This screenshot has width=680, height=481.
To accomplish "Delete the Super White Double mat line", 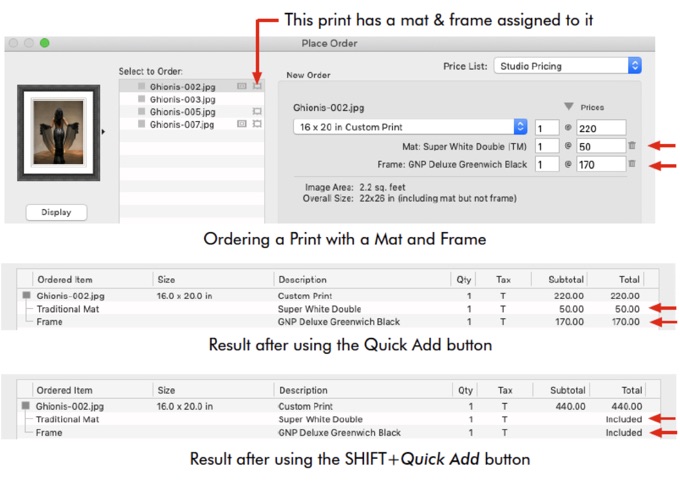I will click(632, 146).
